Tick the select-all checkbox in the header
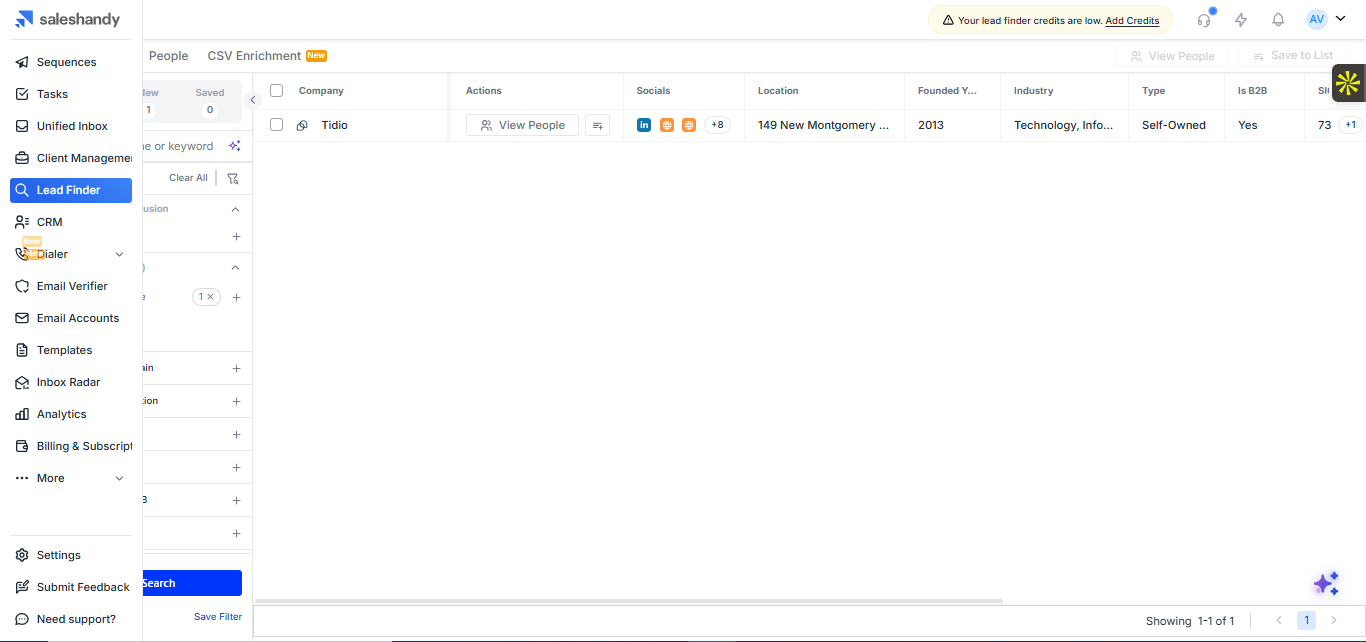 (277, 91)
